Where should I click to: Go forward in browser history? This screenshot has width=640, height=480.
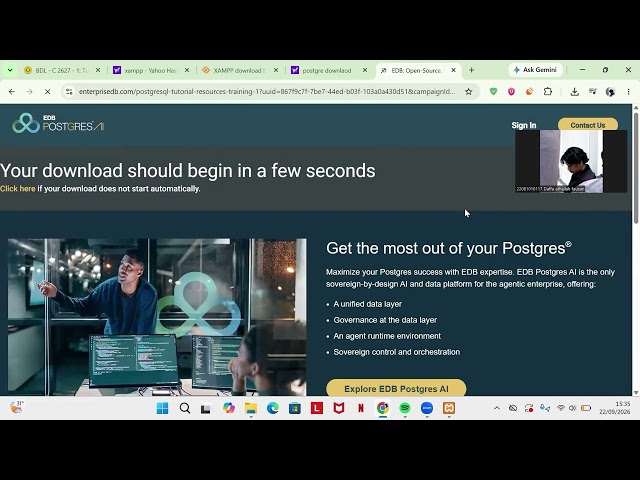29,92
